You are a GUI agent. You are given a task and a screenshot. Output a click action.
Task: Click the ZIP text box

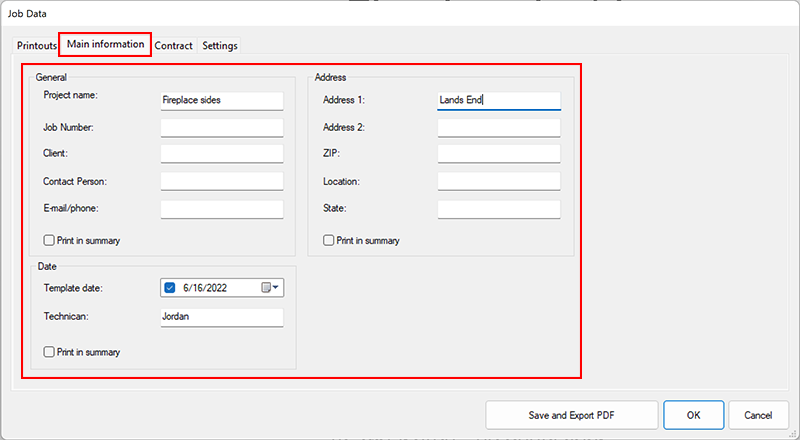499,154
